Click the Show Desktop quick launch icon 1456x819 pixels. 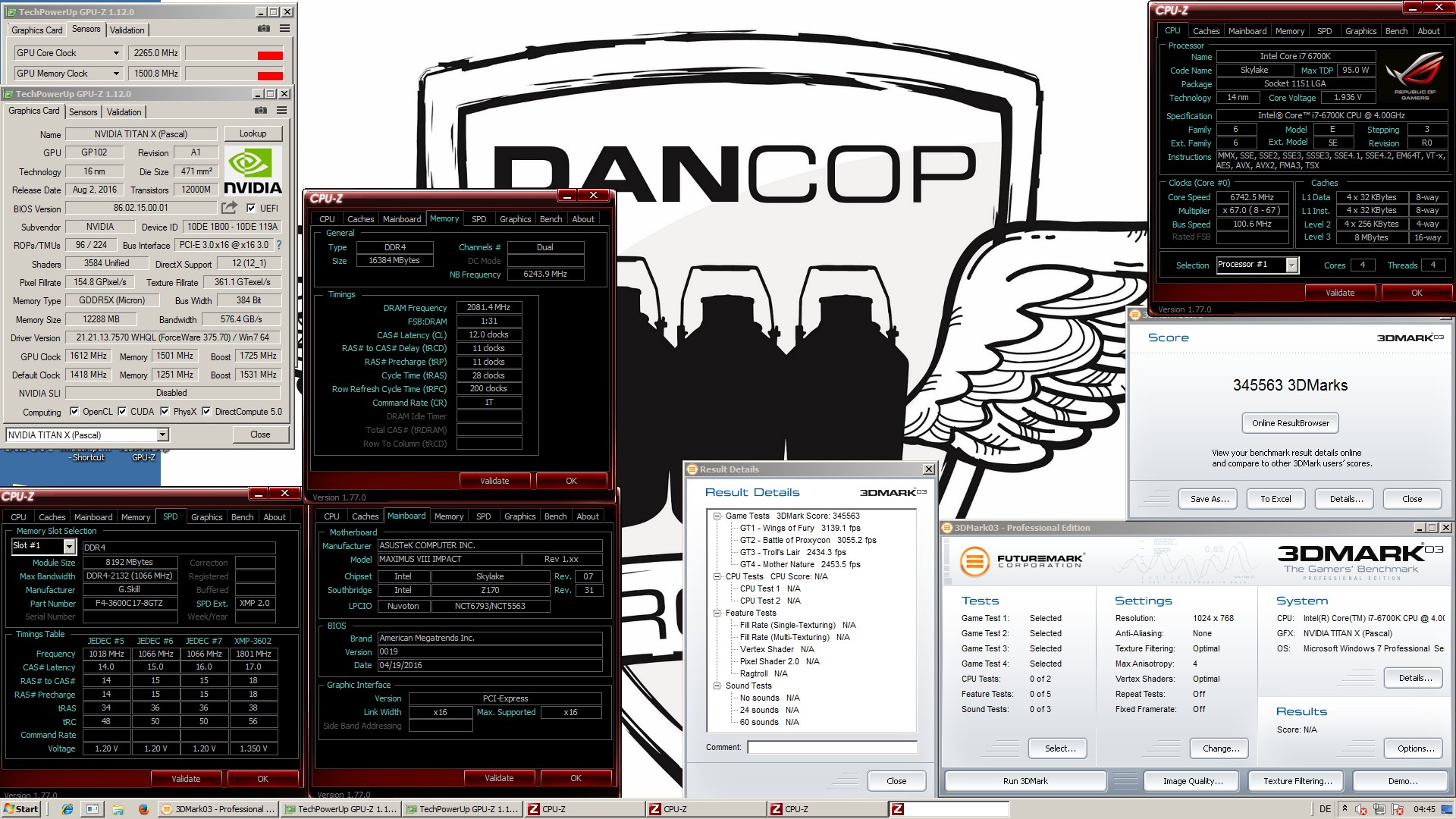[93, 809]
